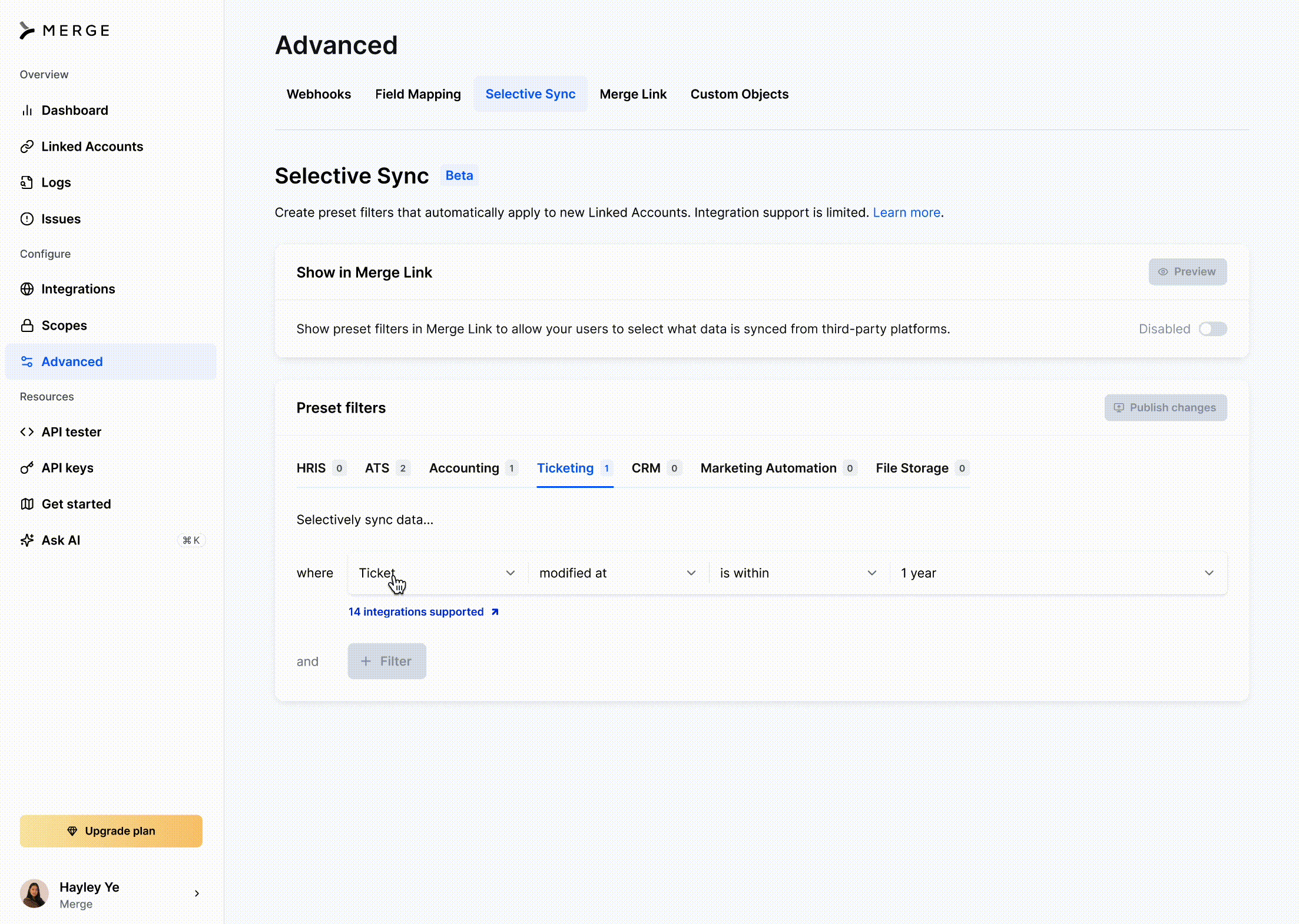Switch to the Merge Link tab
1299x924 pixels.
(633, 94)
